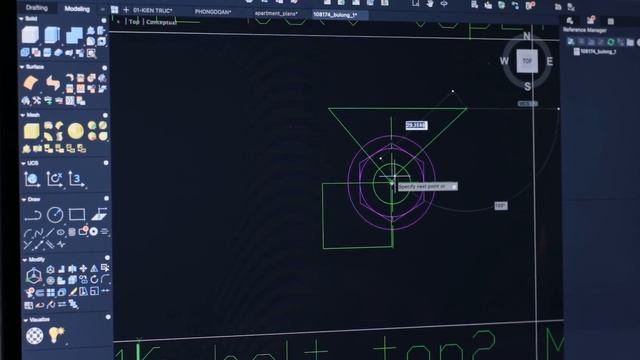Click the refresh icon in Reference Manager
640x360 pixels.
(x=611, y=42)
